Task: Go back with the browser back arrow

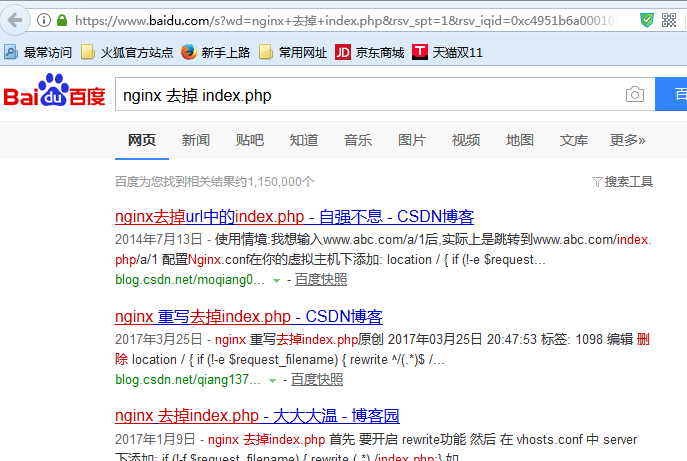Action: (x=15, y=20)
